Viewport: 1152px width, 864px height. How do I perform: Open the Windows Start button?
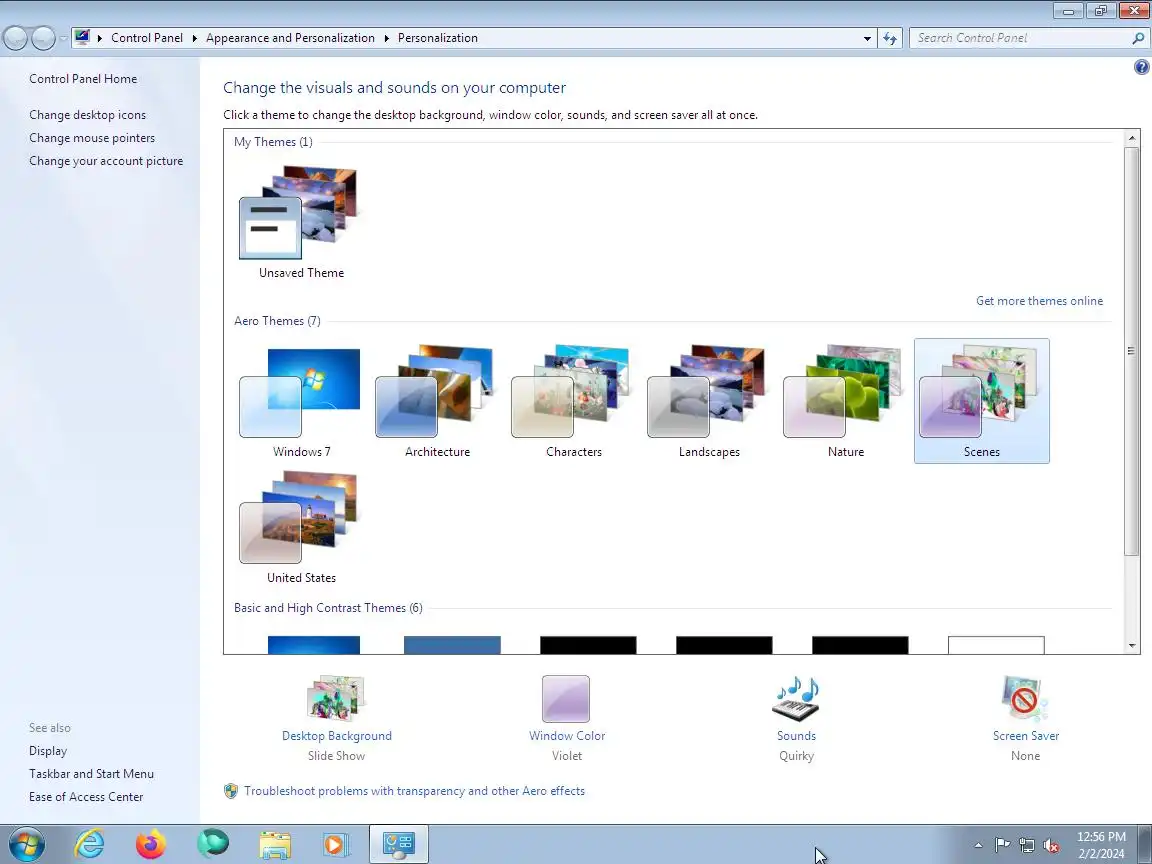[26, 844]
